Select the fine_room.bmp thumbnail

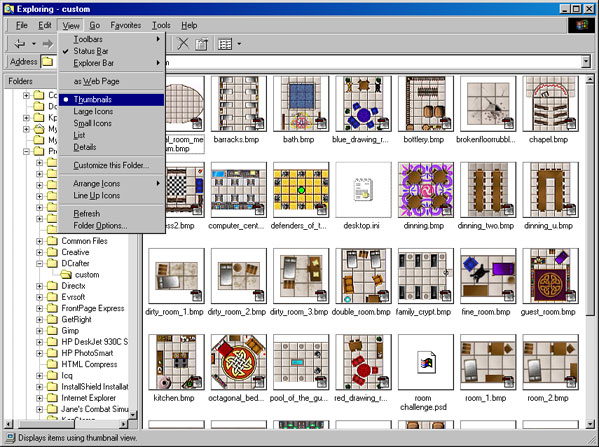488,276
